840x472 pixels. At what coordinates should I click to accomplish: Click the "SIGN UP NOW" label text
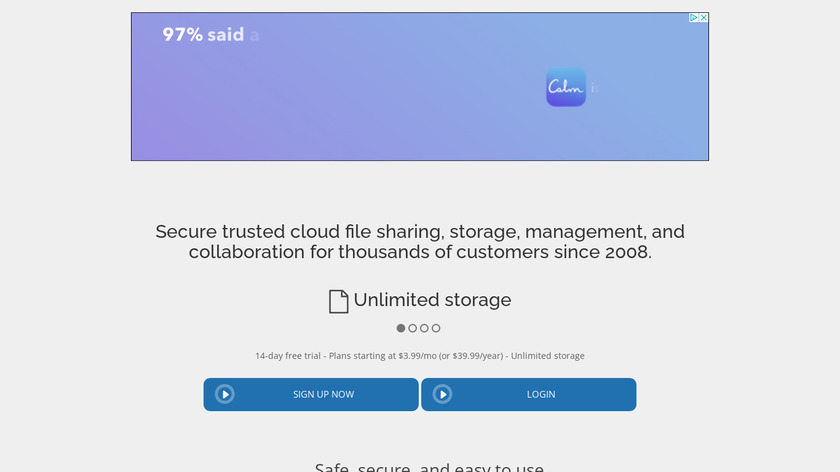click(x=323, y=395)
